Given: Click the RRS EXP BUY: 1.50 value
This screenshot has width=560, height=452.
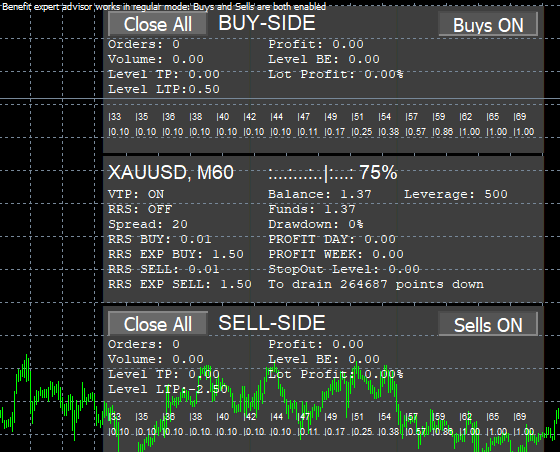Looking at the screenshot, I should (x=176, y=254).
